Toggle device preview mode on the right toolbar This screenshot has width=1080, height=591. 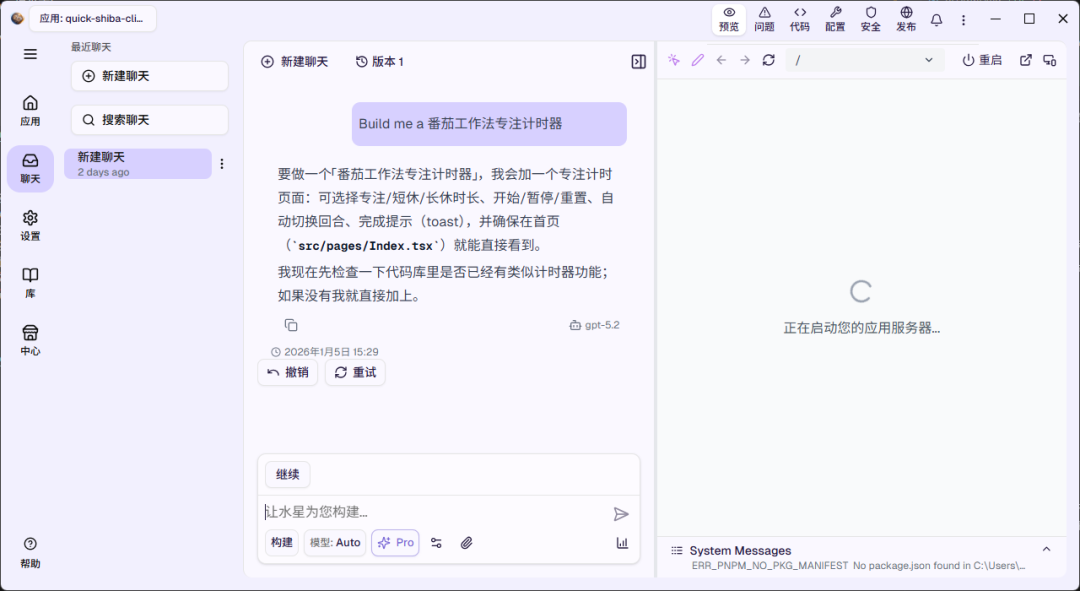point(1049,60)
